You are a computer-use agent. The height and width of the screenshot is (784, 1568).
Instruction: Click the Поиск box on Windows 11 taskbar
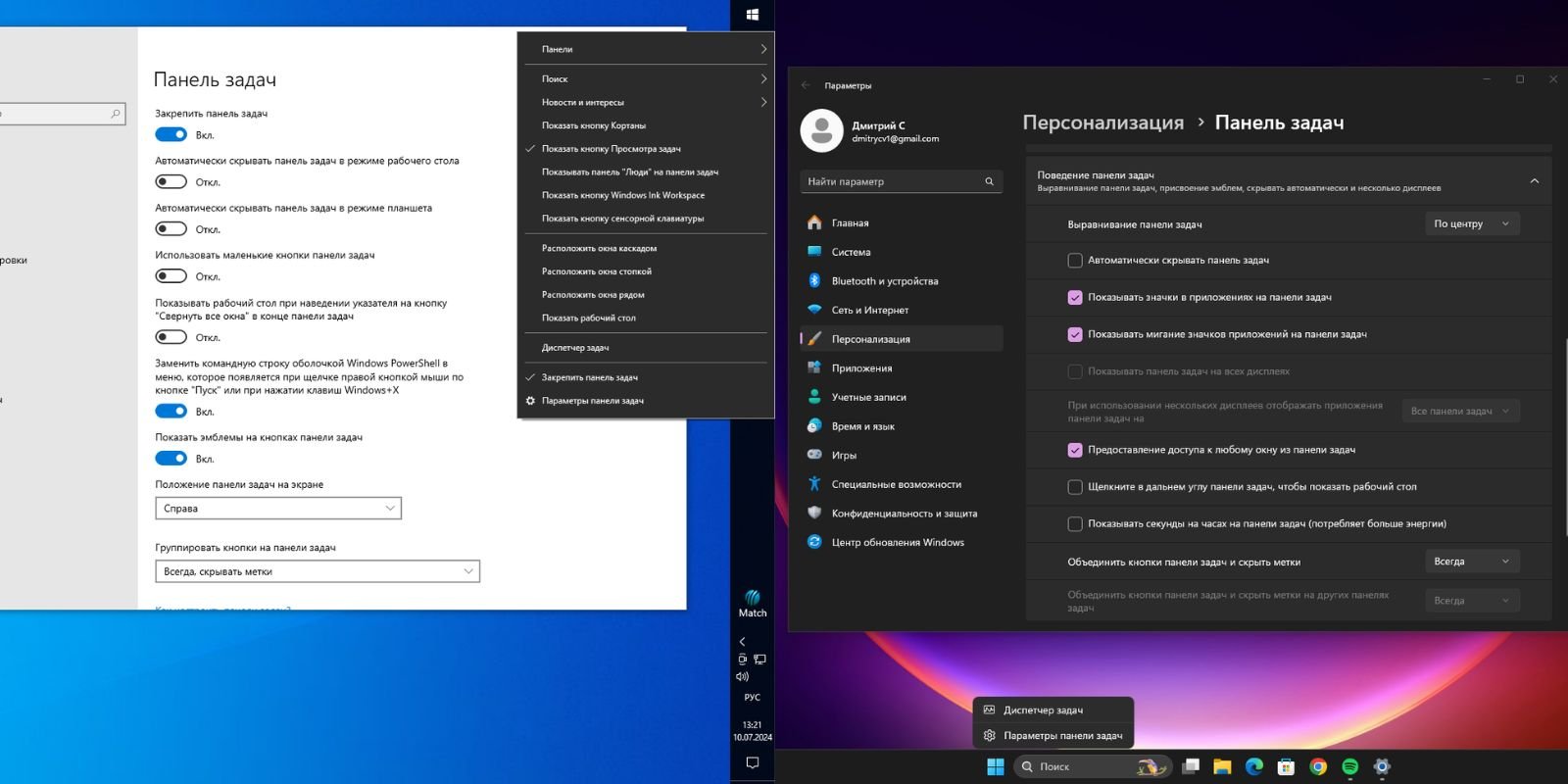click(x=1092, y=766)
